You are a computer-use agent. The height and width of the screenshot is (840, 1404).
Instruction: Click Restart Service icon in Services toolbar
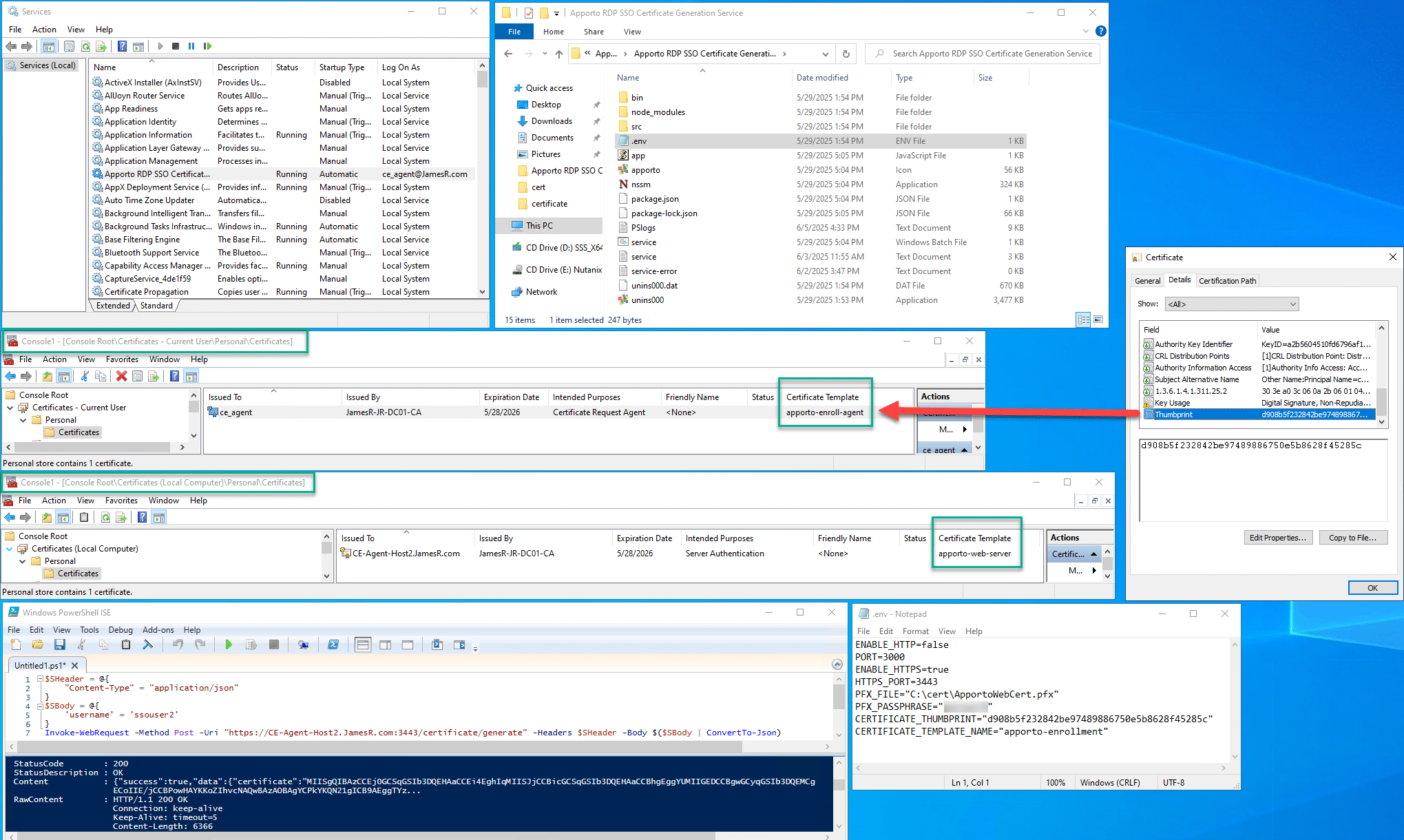pyautogui.click(x=207, y=46)
